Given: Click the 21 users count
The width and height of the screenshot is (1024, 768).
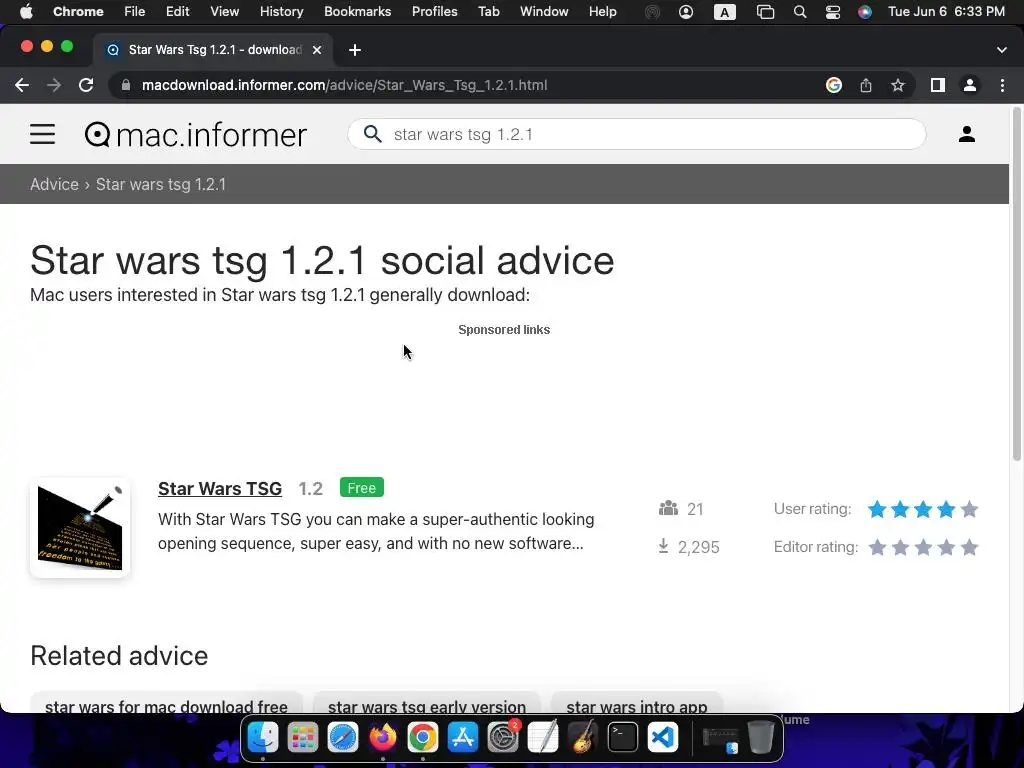Looking at the screenshot, I should coord(695,509).
